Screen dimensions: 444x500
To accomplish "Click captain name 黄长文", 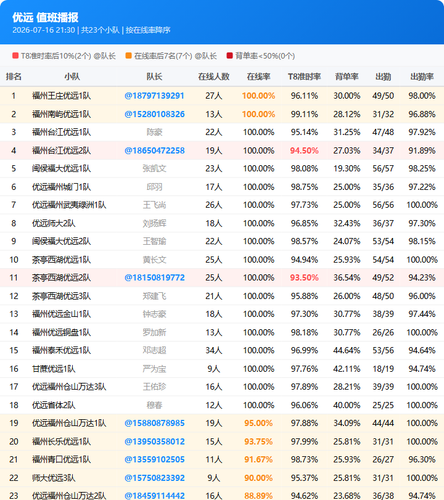I will click(154, 260).
